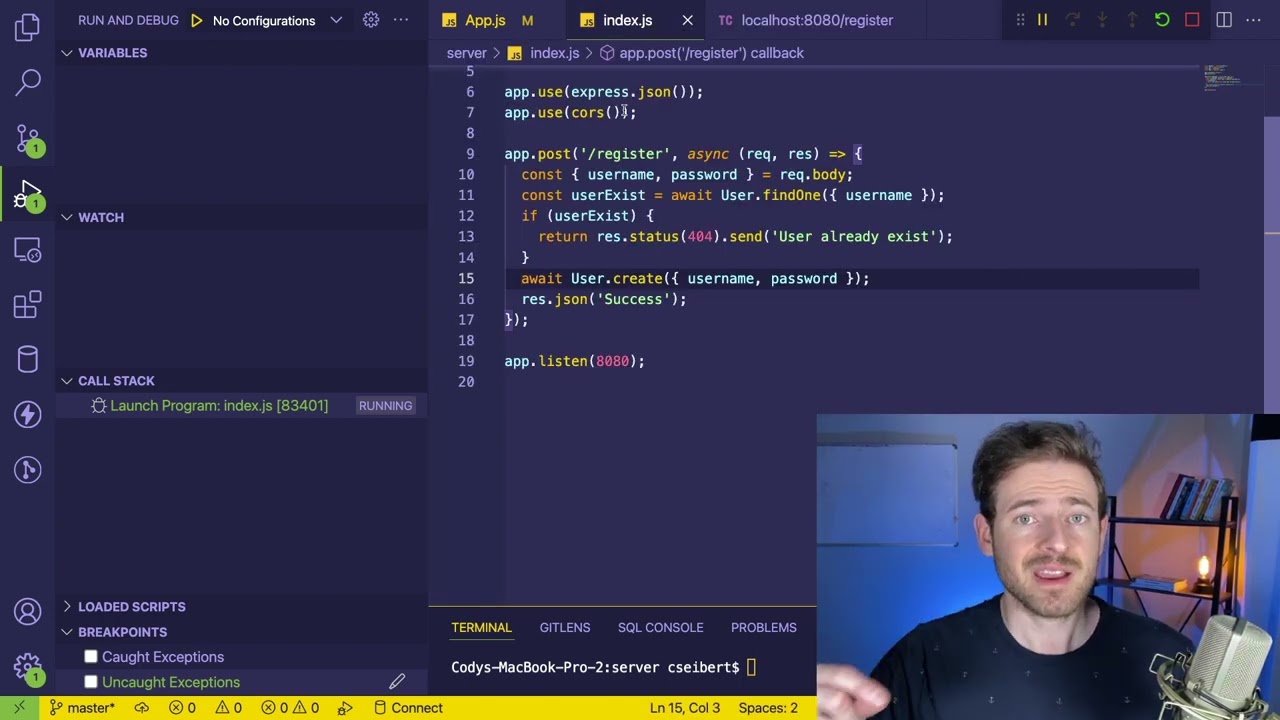The width and height of the screenshot is (1280, 720).
Task: Switch to the index.js tab
Action: tap(627, 20)
